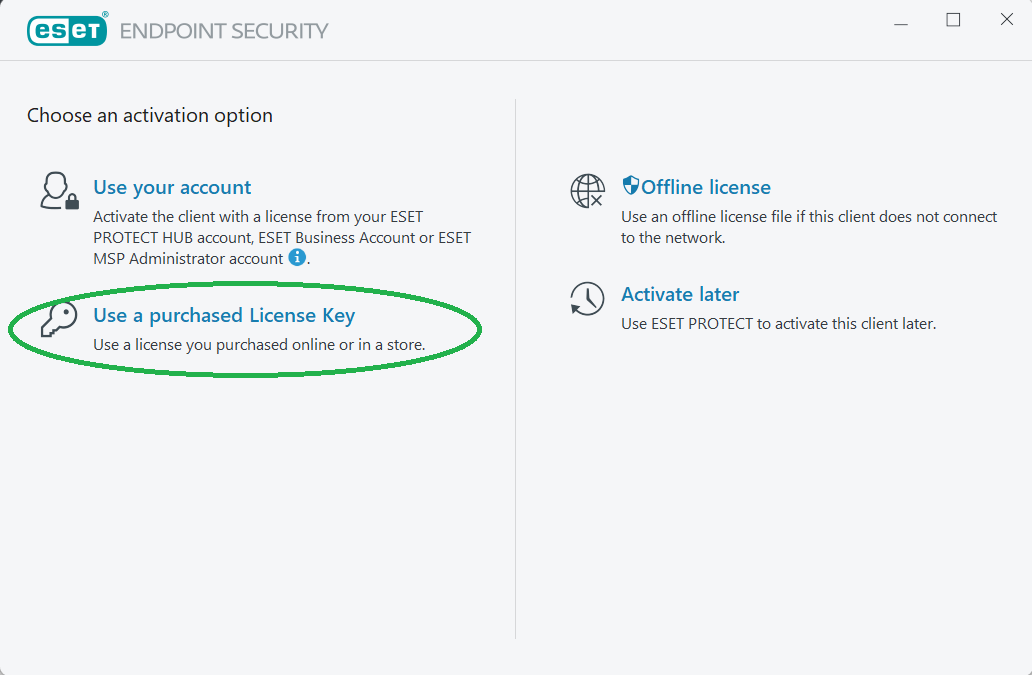Choose the Offline license activation option
The image size is (1032, 675).
[704, 186]
